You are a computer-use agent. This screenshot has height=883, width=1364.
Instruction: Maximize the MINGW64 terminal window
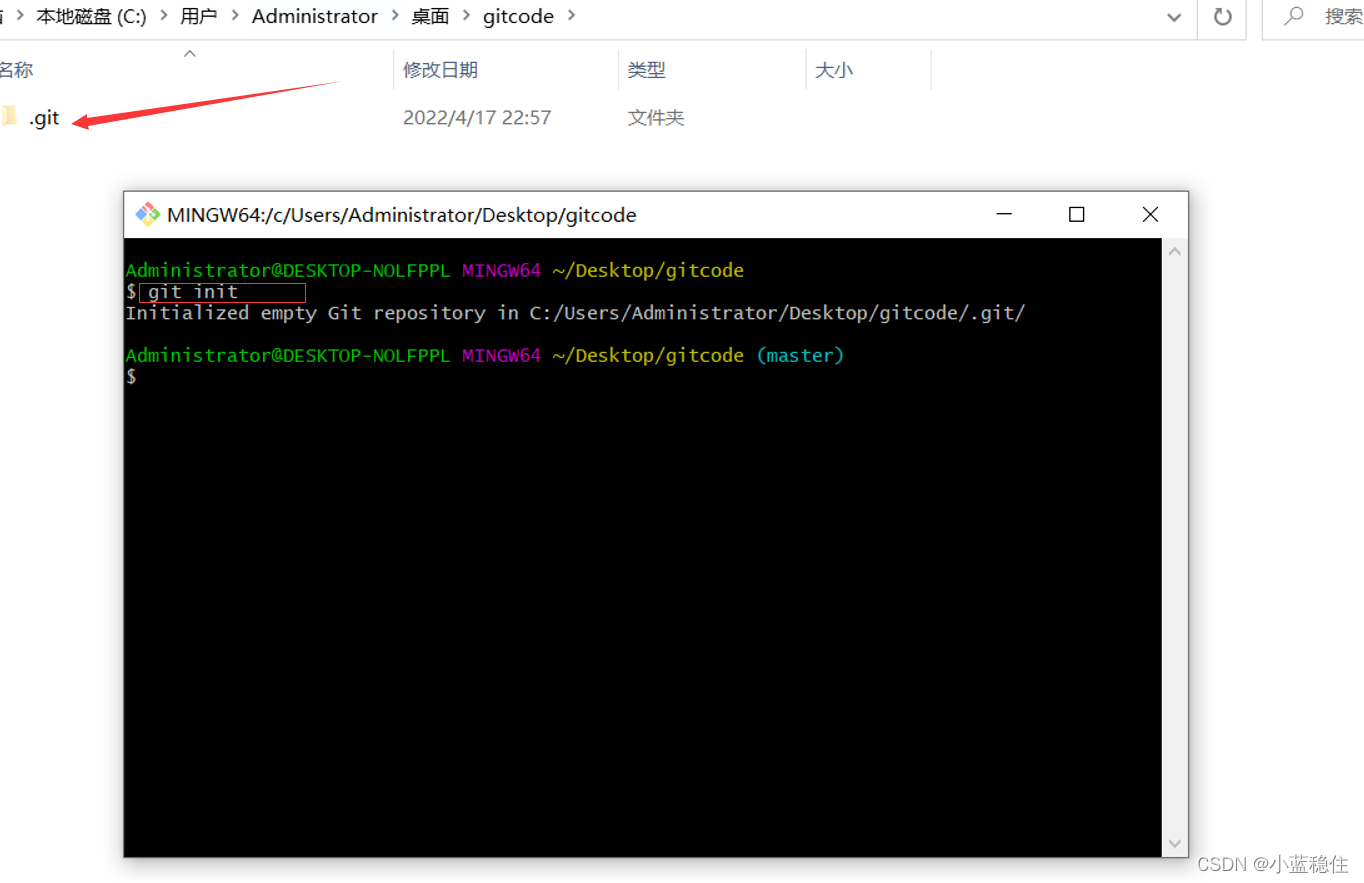[1076, 214]
